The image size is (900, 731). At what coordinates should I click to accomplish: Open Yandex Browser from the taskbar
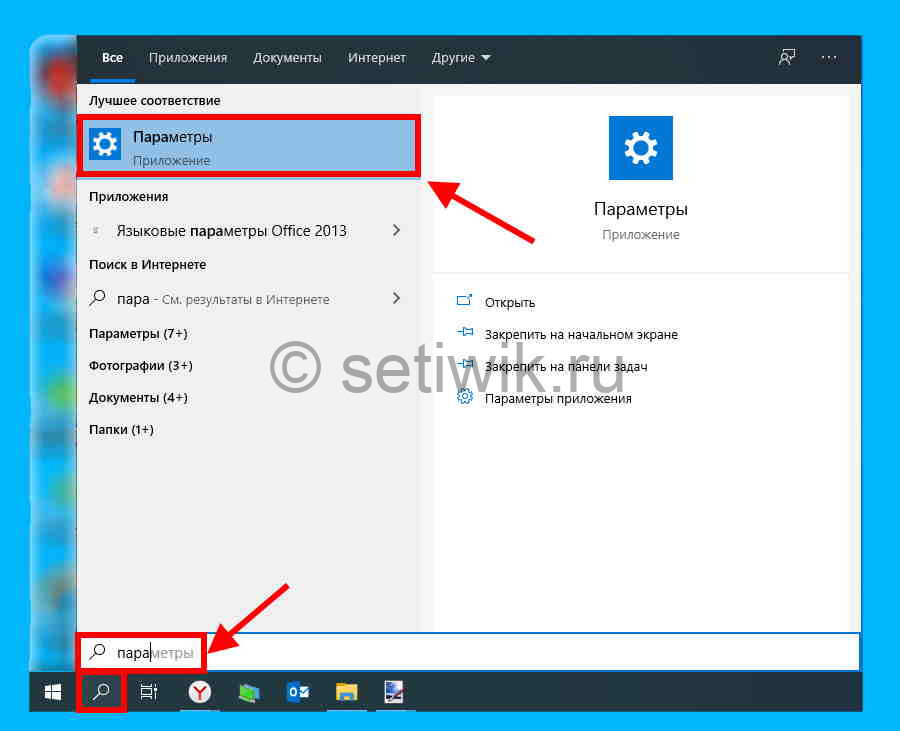coord(198,691)
